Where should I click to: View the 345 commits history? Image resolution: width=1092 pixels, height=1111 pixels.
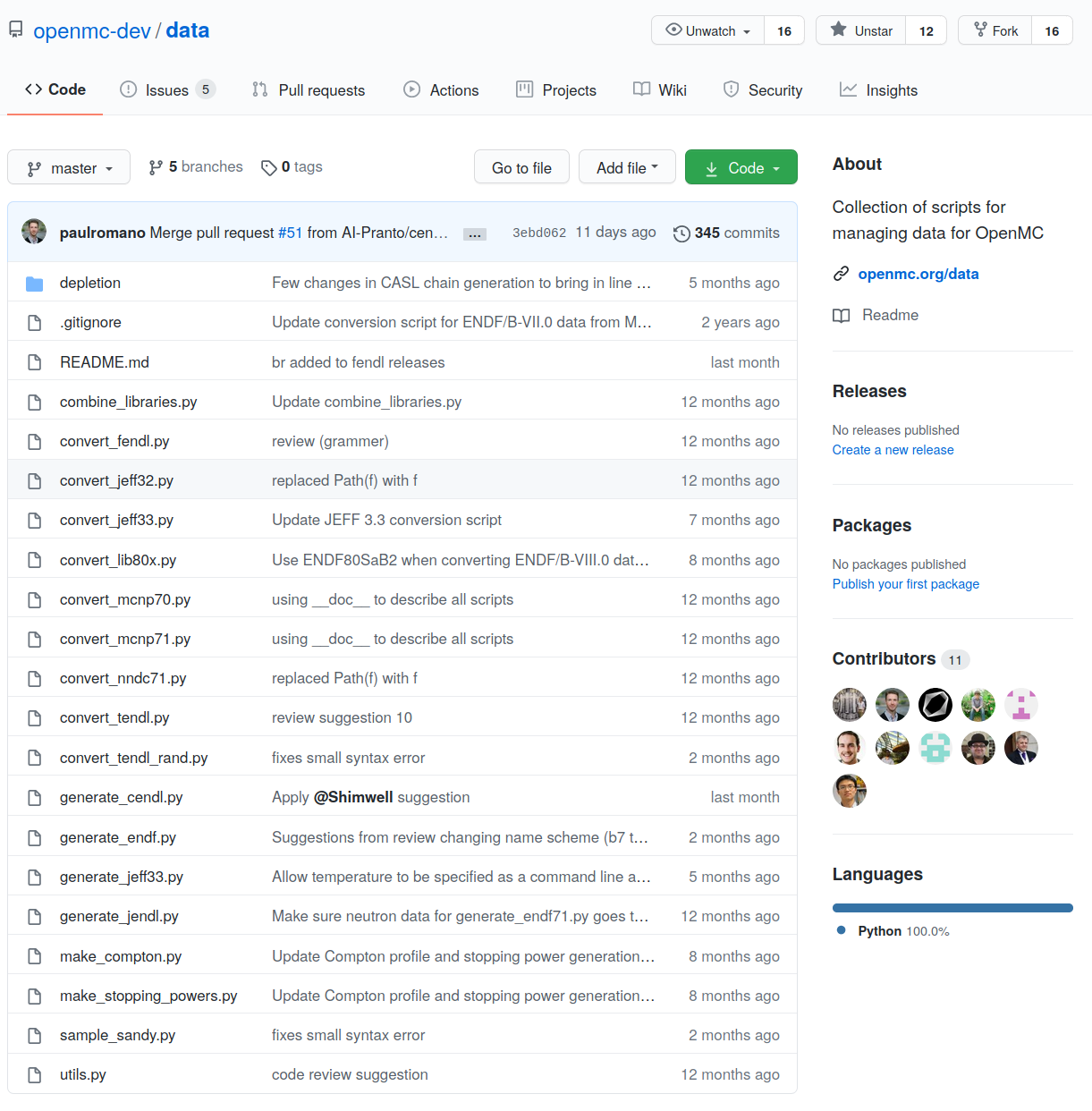pyautogui.click(x=726, y=233)
